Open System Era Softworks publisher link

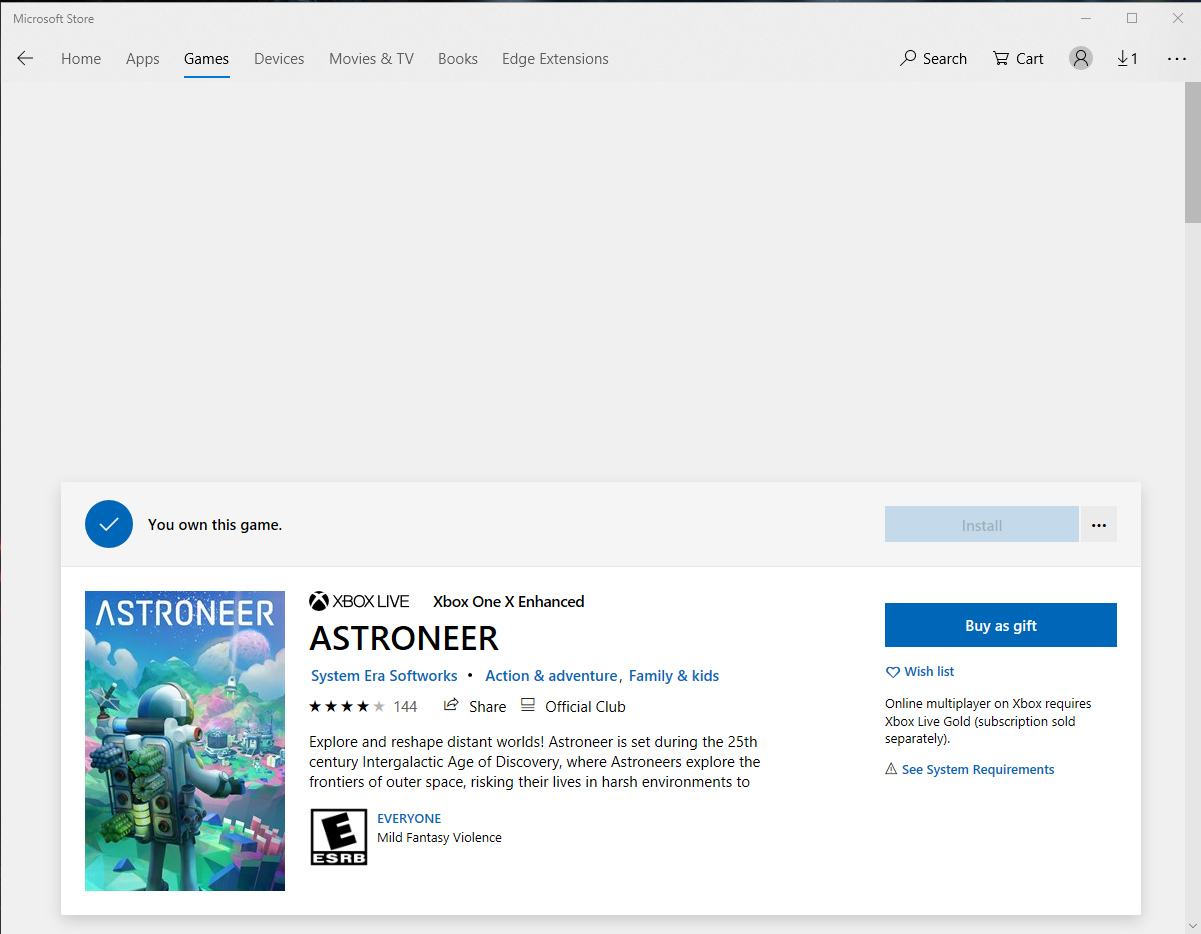(x=384, y=676)
